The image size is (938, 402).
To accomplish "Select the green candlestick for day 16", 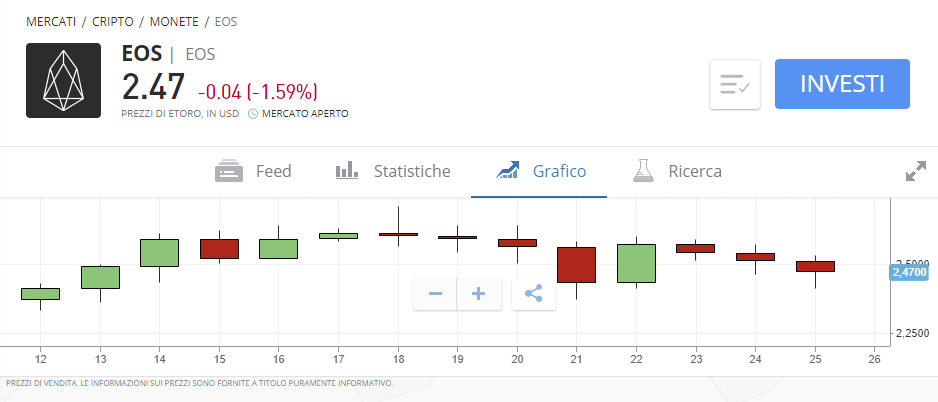I will 279,249.
